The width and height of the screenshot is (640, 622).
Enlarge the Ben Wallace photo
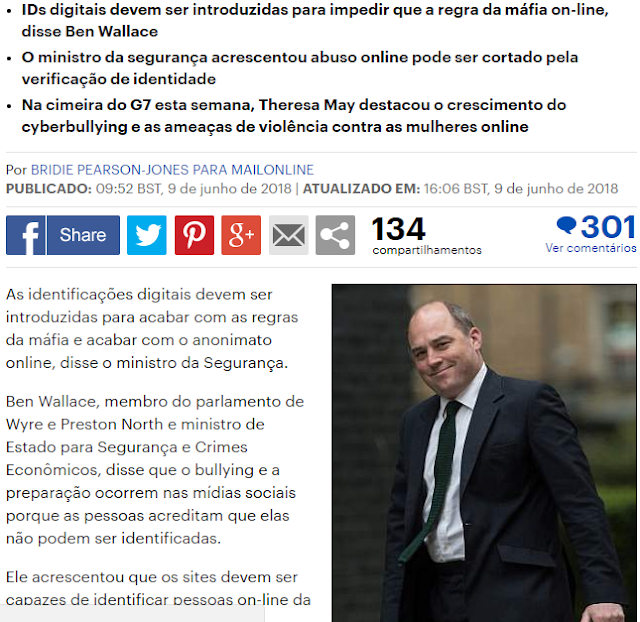click(x=484, y=453)
